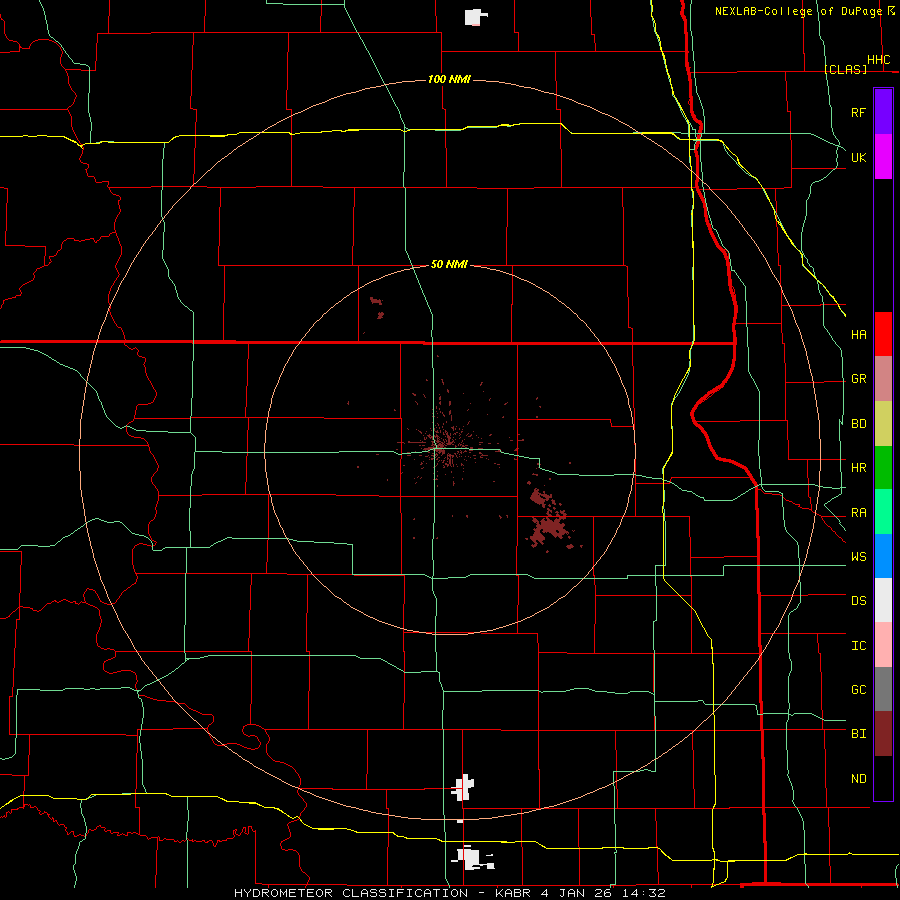
Task: Click the RA light green legend swatch
Action: [883, 512]
